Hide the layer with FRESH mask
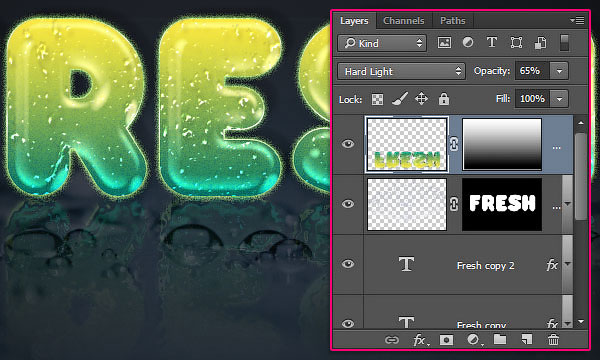 [348, 204]
